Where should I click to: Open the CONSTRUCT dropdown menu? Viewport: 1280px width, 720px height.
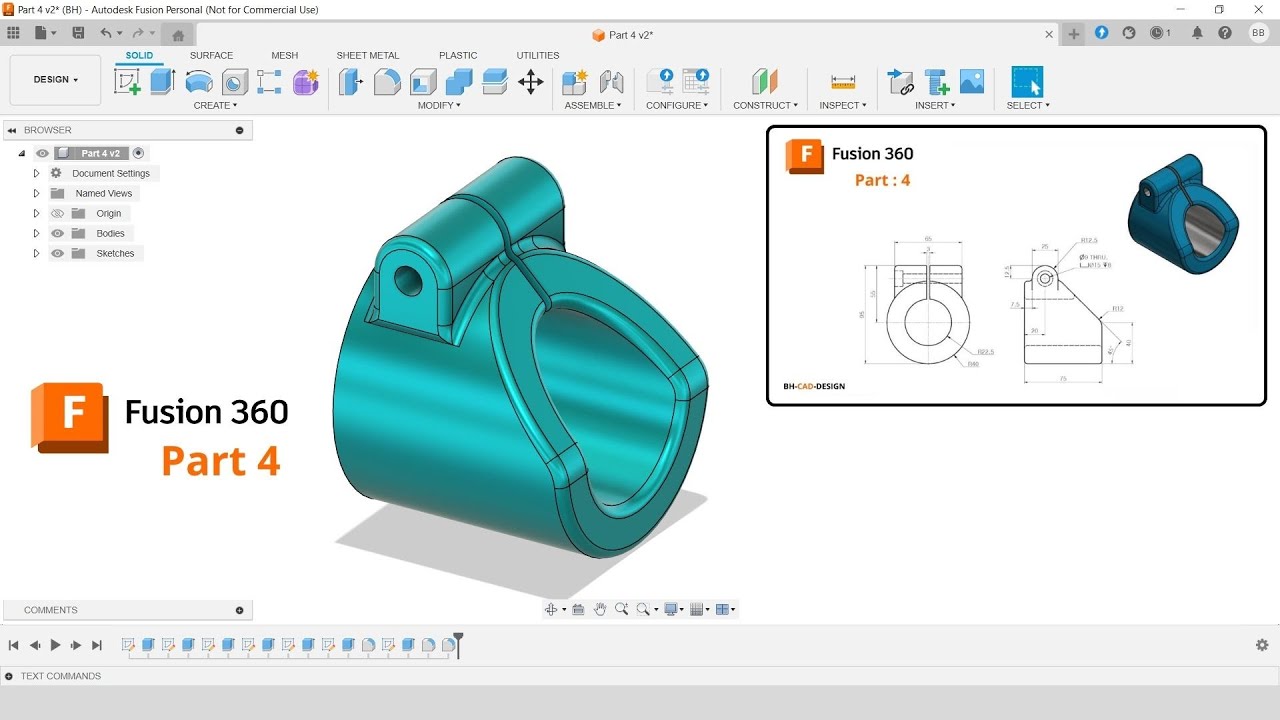click(765, 105)
